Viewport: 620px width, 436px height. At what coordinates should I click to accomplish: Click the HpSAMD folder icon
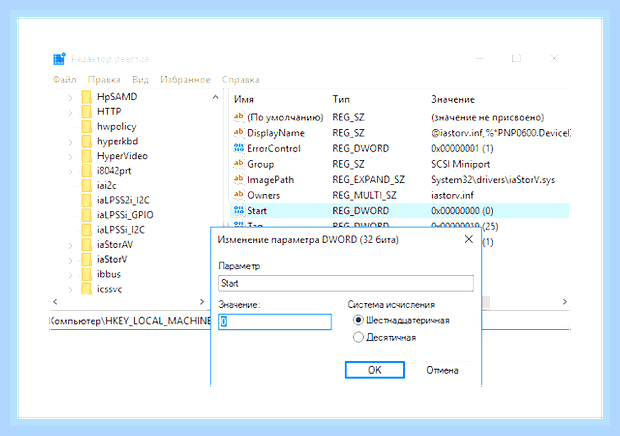click(x=87, y=97)
